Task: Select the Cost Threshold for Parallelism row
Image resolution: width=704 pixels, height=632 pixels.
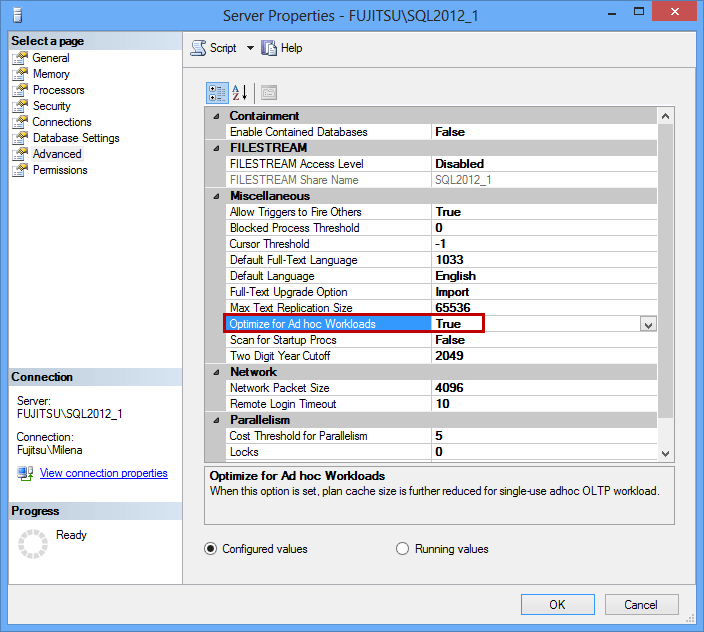Action: pyautogui.click(x=441, y=436)
